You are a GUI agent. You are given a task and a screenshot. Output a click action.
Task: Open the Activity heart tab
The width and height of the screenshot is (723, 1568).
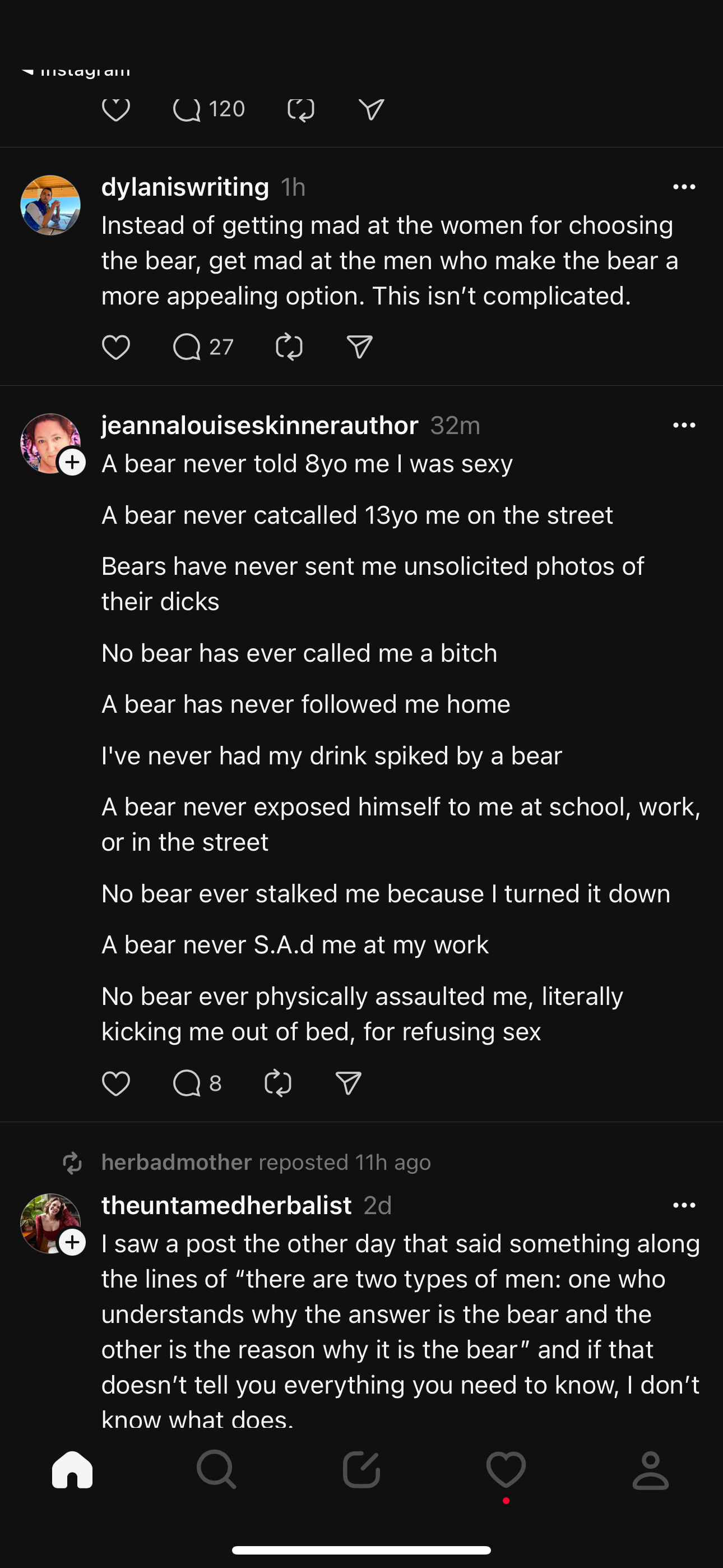(506, 1469)
